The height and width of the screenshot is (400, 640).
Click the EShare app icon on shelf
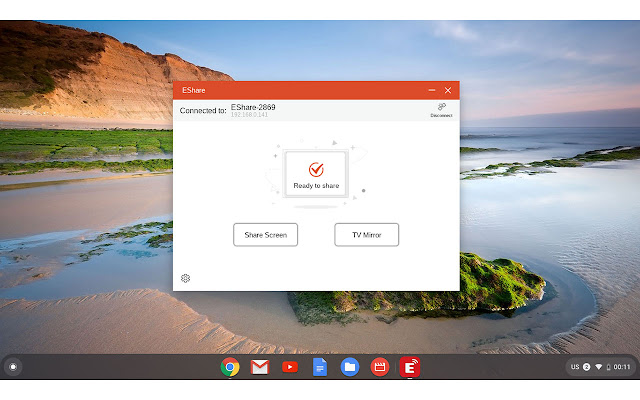410,367
